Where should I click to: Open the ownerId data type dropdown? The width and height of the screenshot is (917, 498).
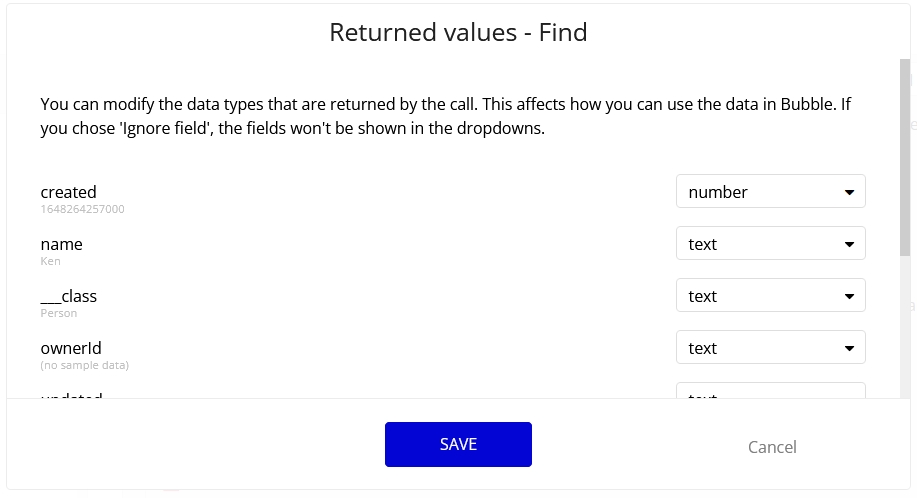(x=770, y=348)
